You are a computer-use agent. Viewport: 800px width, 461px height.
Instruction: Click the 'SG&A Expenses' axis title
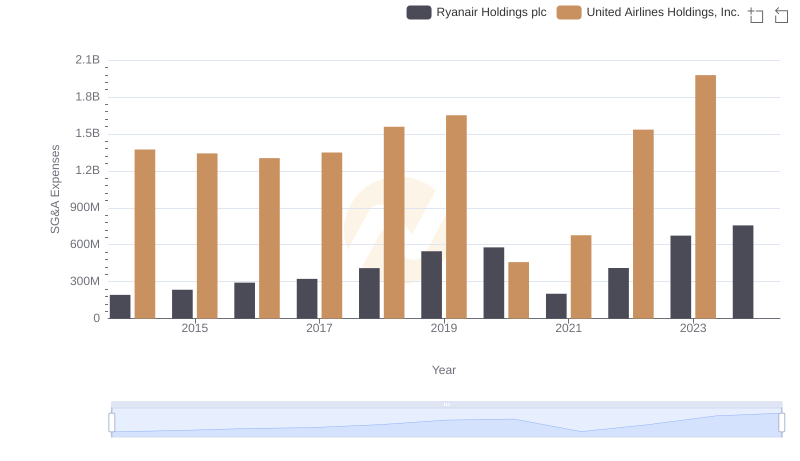[55, 189]
